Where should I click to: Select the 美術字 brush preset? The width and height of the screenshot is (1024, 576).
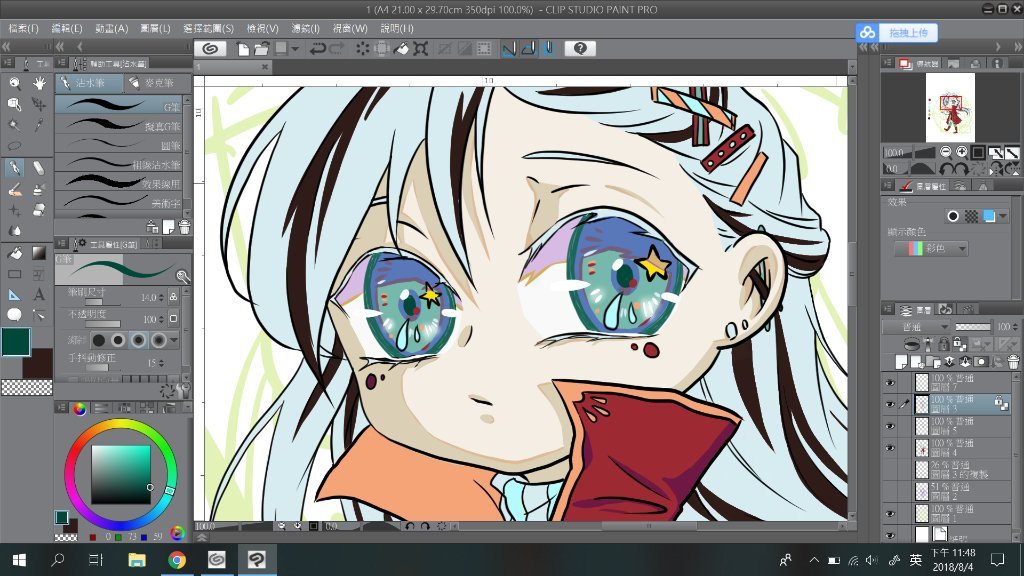(120, 202)
